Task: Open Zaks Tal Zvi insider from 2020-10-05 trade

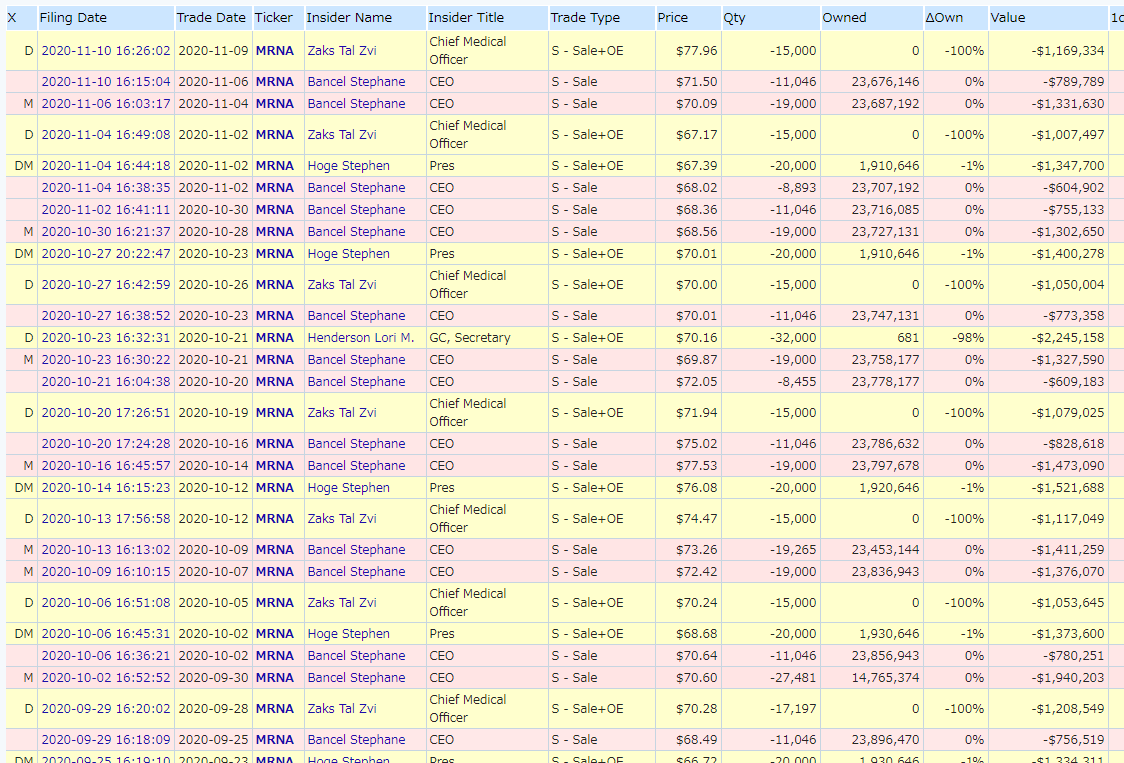Action: (342, 602)
